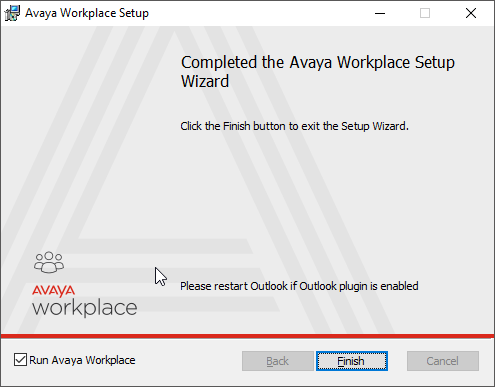This screenshot has width=495, height=387.
Task: Click the installer icon in title bar
Action: click(x=12, y=13)
